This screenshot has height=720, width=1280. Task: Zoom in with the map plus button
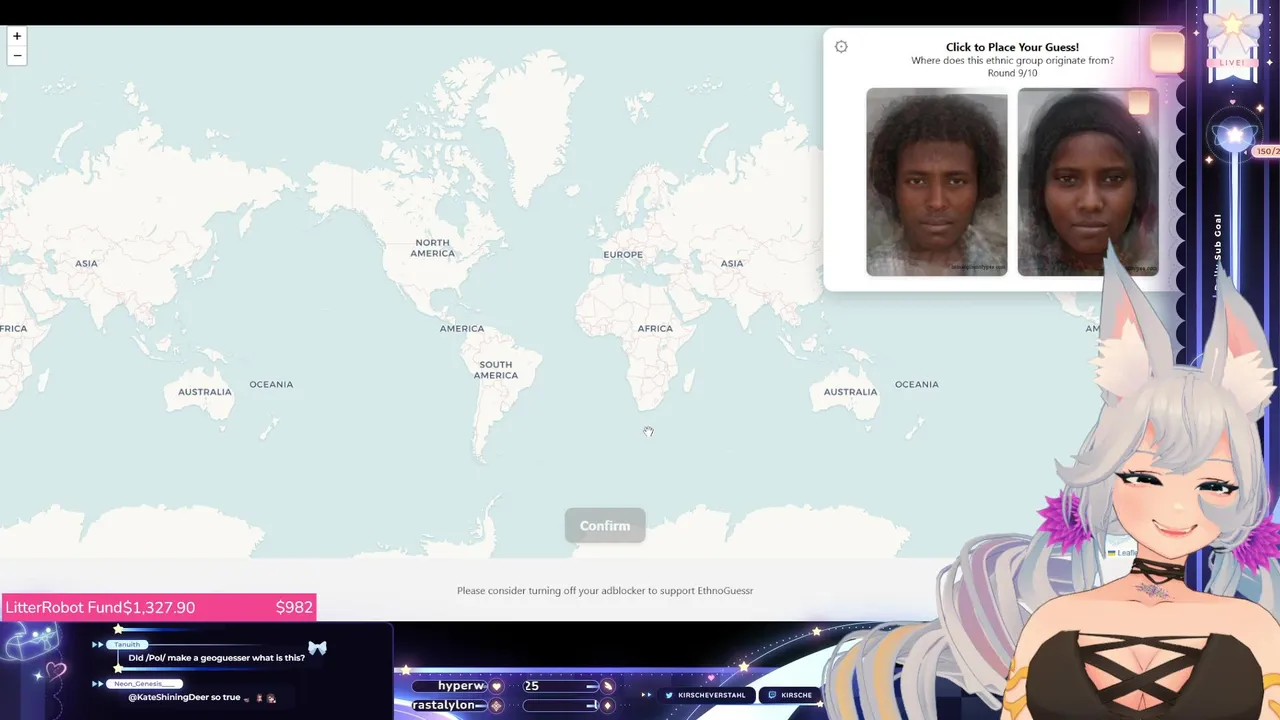[x=17, y=36]
